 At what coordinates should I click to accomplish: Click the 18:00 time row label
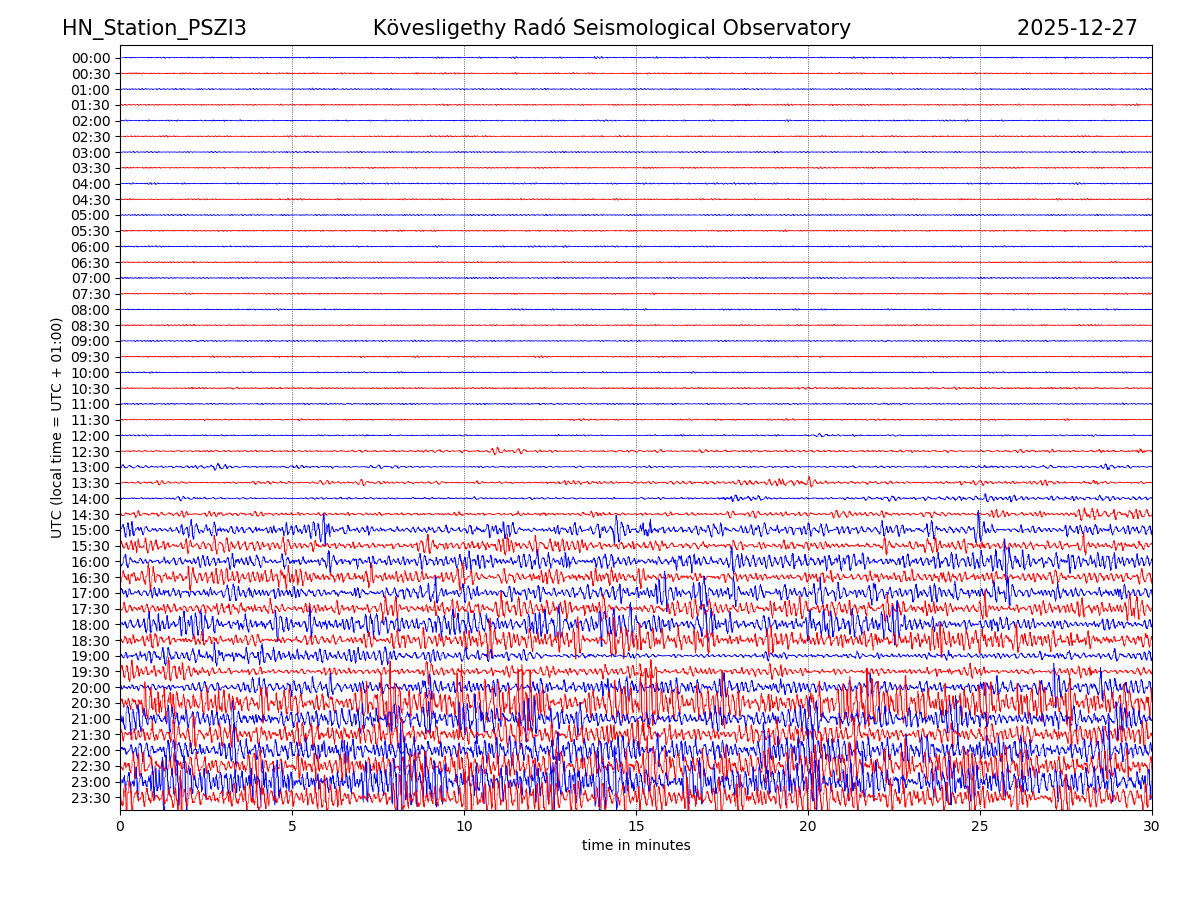tap(90, 625)
